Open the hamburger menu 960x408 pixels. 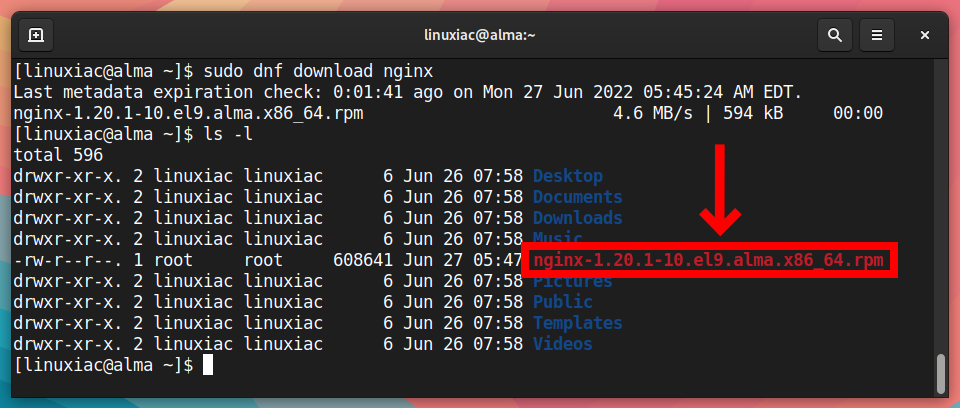[x=877, y=36]
